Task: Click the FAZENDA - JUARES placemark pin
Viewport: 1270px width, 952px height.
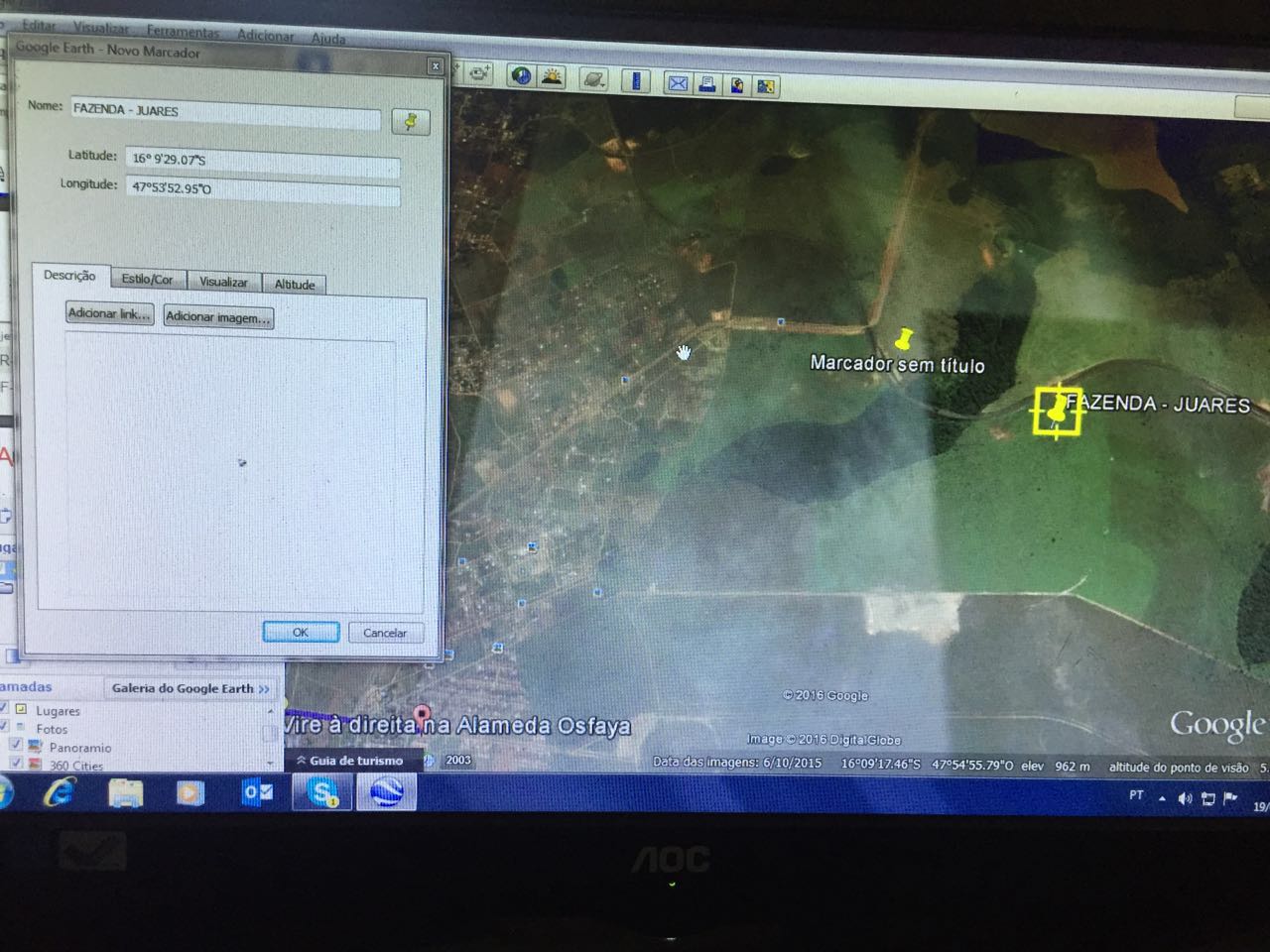Action: point(1058,410)
